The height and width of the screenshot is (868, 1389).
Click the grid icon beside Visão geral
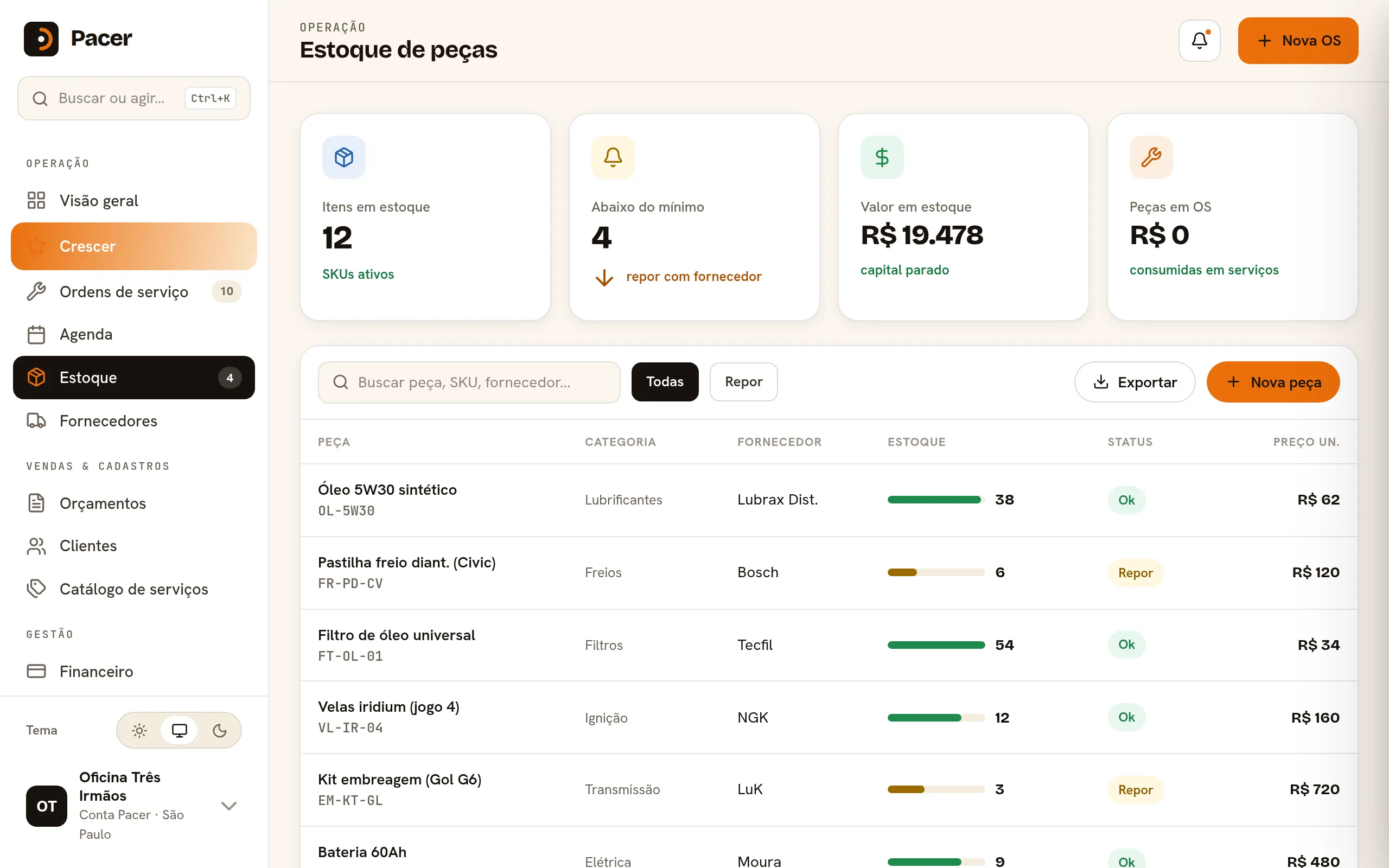(36, 200)
